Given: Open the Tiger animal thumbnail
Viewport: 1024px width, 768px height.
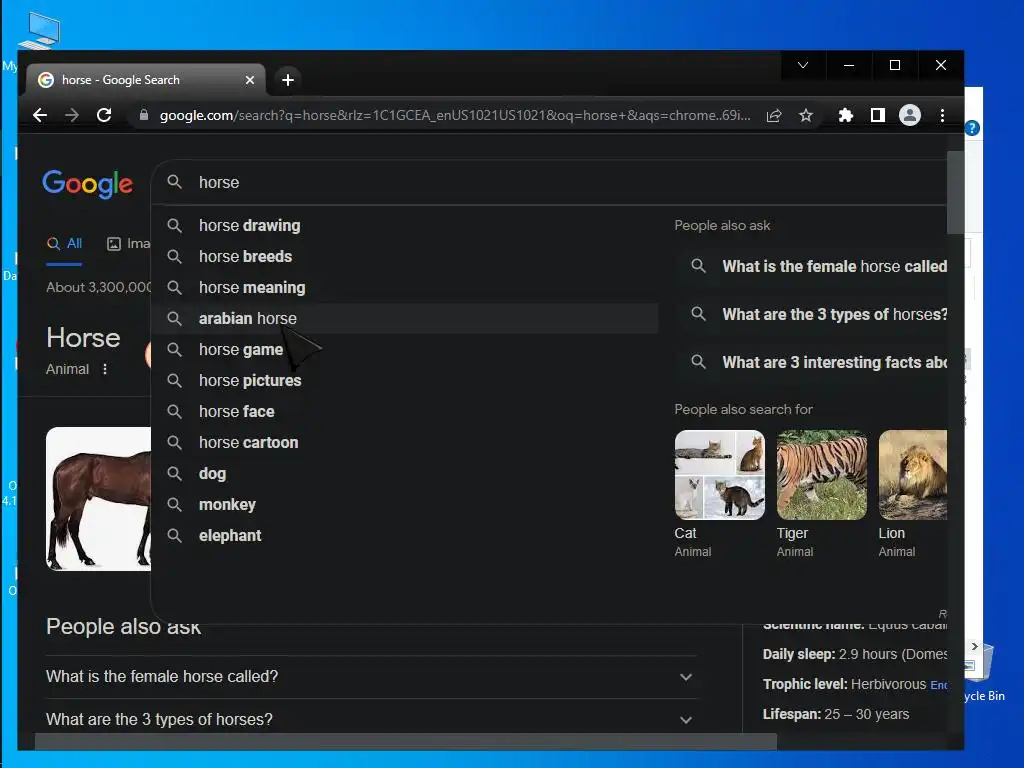Looking at the screenshot, I should (822, 475).
